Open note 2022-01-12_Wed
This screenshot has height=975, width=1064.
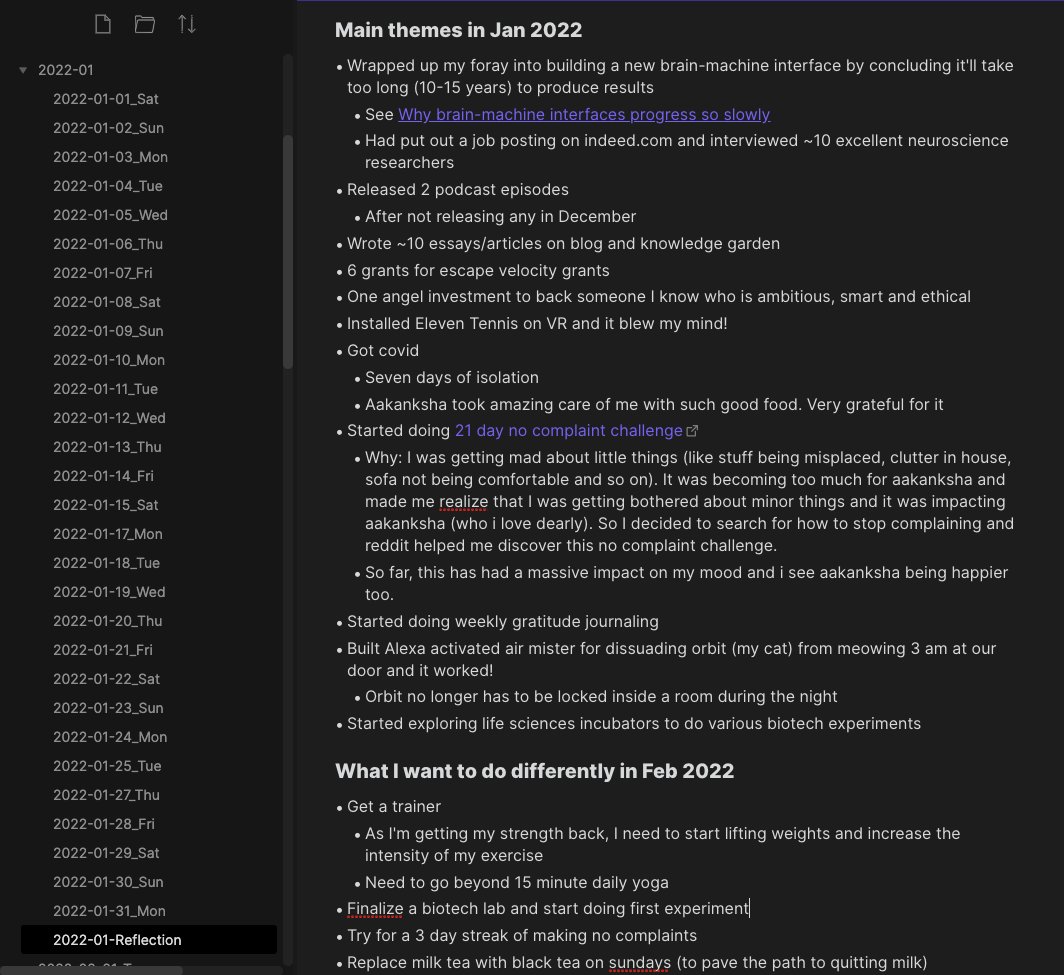click(109, 418)
